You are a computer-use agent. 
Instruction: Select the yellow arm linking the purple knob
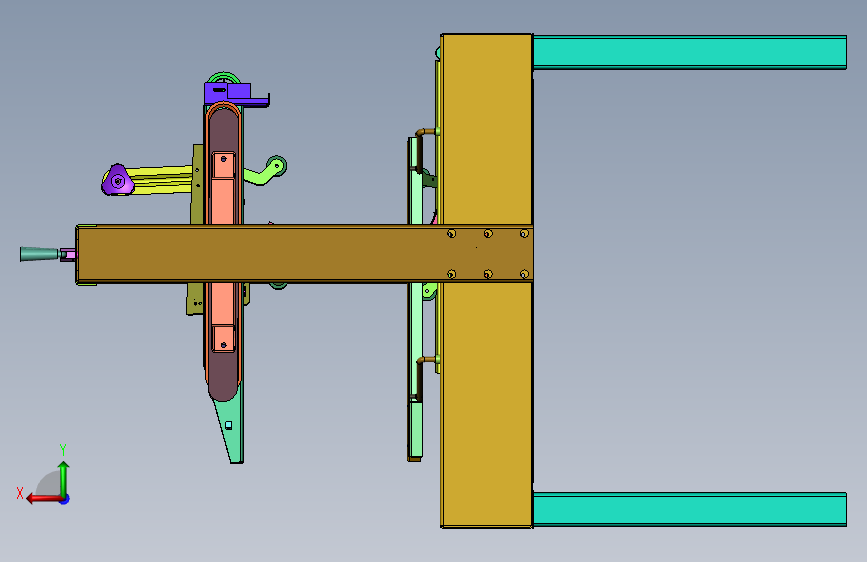pyautogui.click(x=161, y=180)
